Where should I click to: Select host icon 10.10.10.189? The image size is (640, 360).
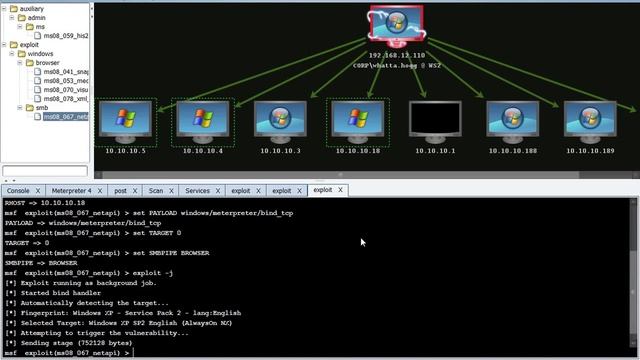click(590, 122)
